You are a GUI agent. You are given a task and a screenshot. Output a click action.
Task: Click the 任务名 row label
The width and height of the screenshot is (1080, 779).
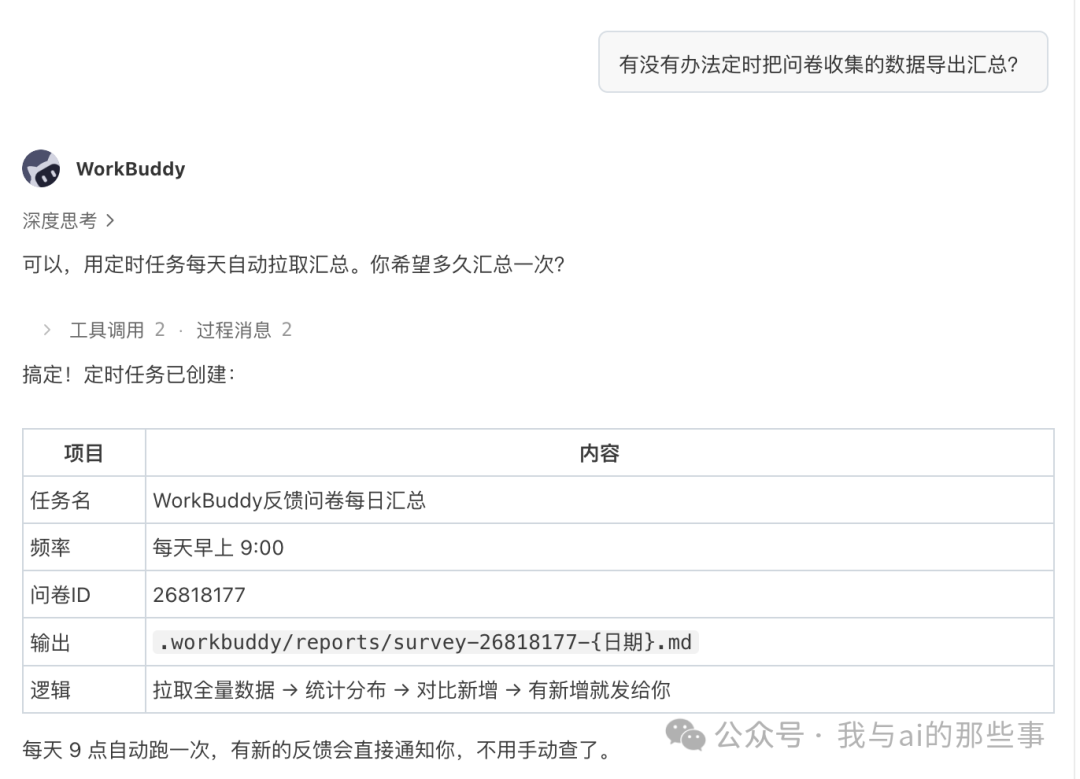[x=61, y=500]
